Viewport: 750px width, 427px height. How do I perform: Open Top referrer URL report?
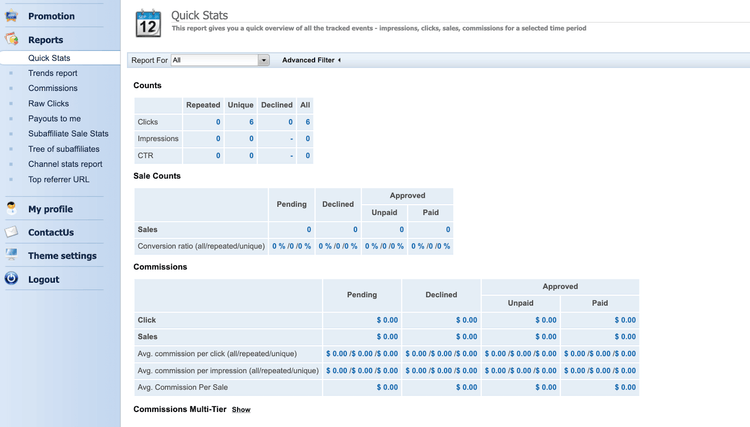click(58, 179)
